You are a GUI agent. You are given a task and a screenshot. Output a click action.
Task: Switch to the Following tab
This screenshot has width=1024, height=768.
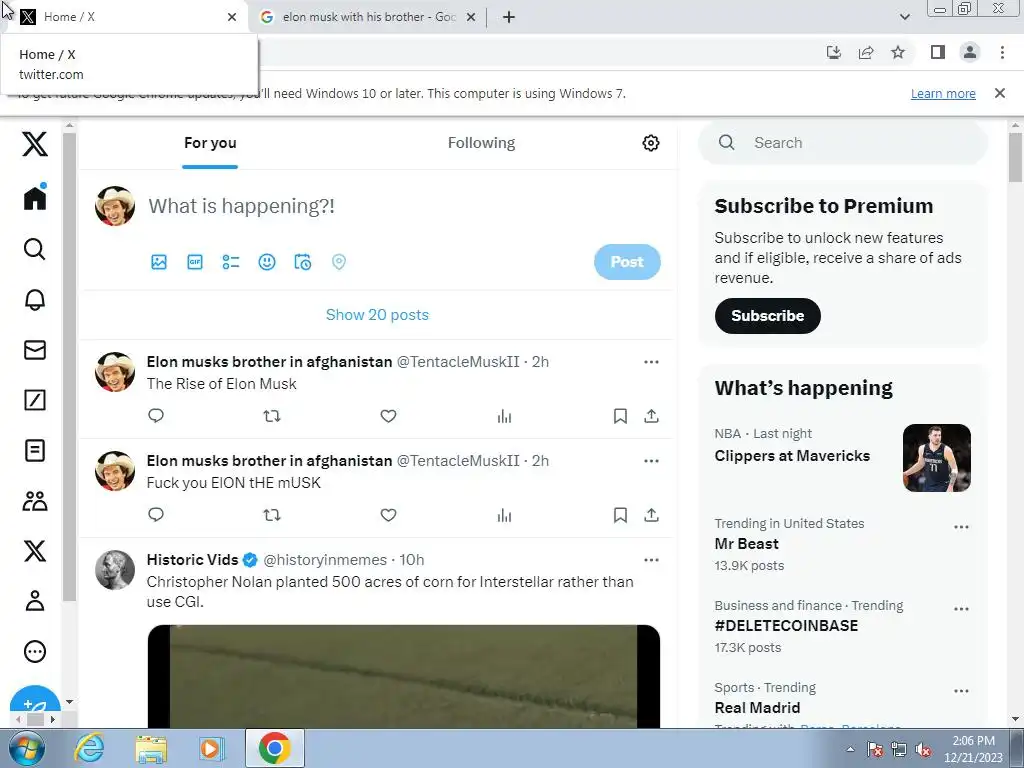pos(481,143)
